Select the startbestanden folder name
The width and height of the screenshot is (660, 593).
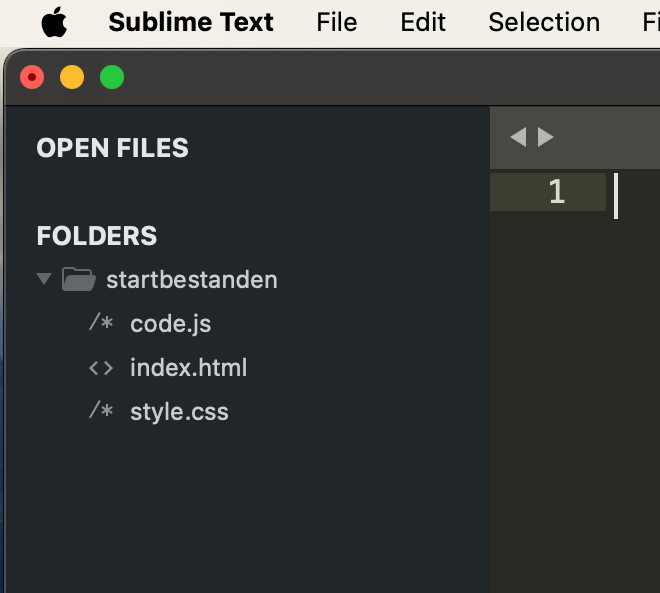pyautogui.click(x=192, y=279)
